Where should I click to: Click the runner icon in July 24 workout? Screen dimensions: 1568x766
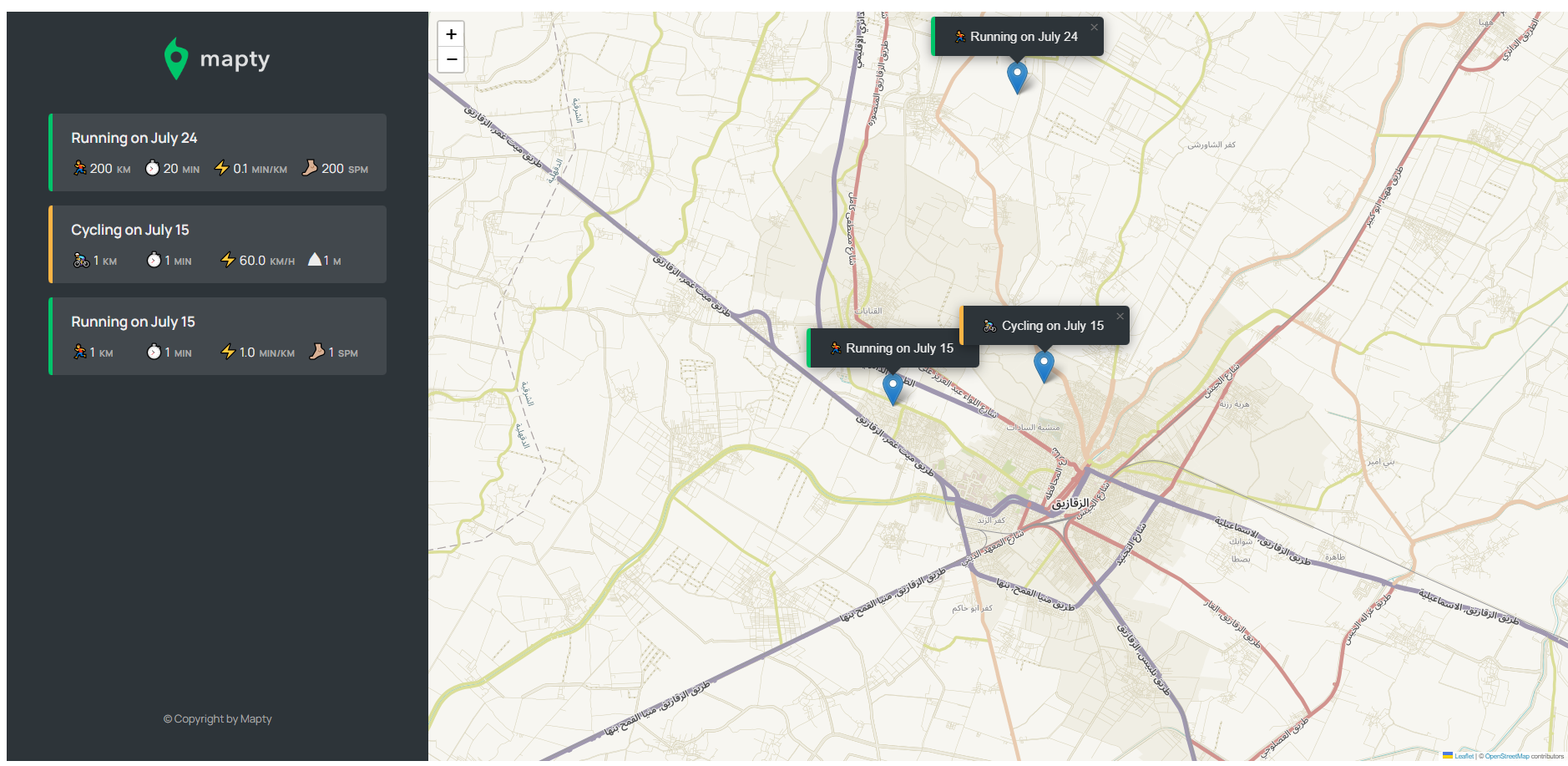pos(79,168)
